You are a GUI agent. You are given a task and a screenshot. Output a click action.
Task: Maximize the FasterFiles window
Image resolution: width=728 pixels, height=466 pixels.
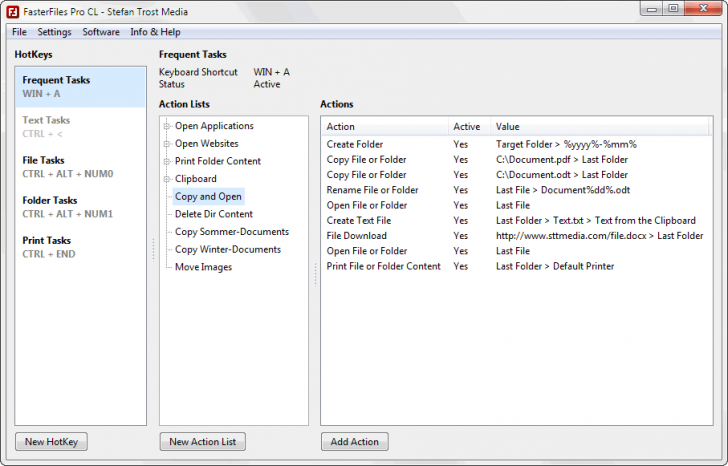tap(673, 9)
